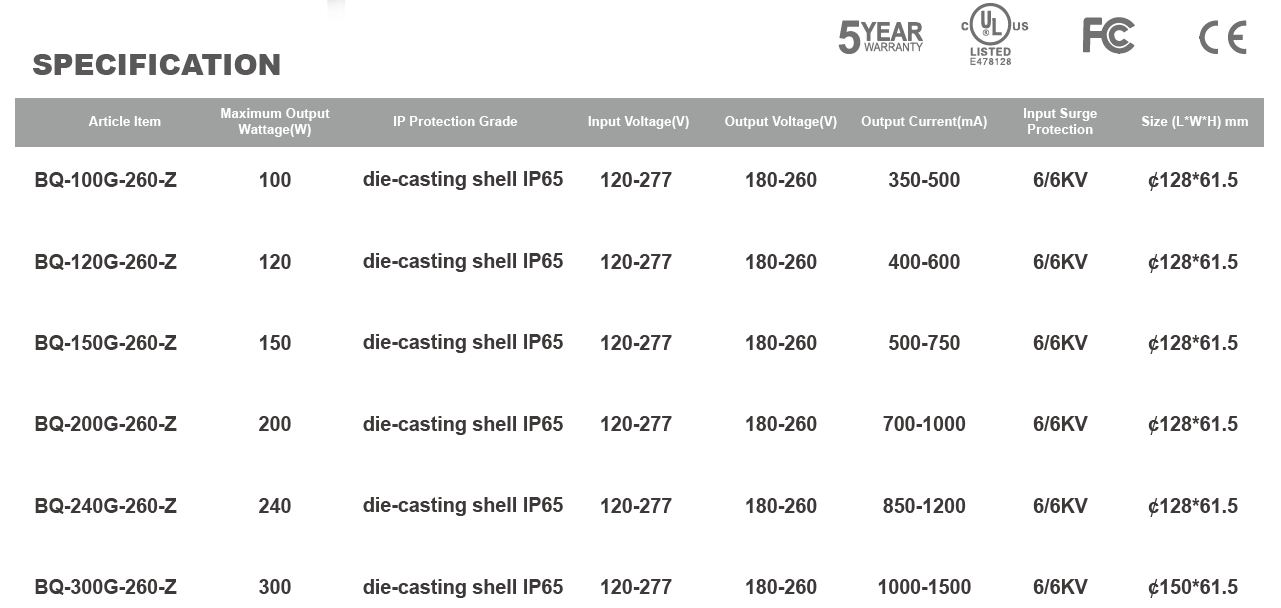Click the Article Item column header
Image resolution: width=1281 pixels, height=608 pixels.
(x=125, y=122)
